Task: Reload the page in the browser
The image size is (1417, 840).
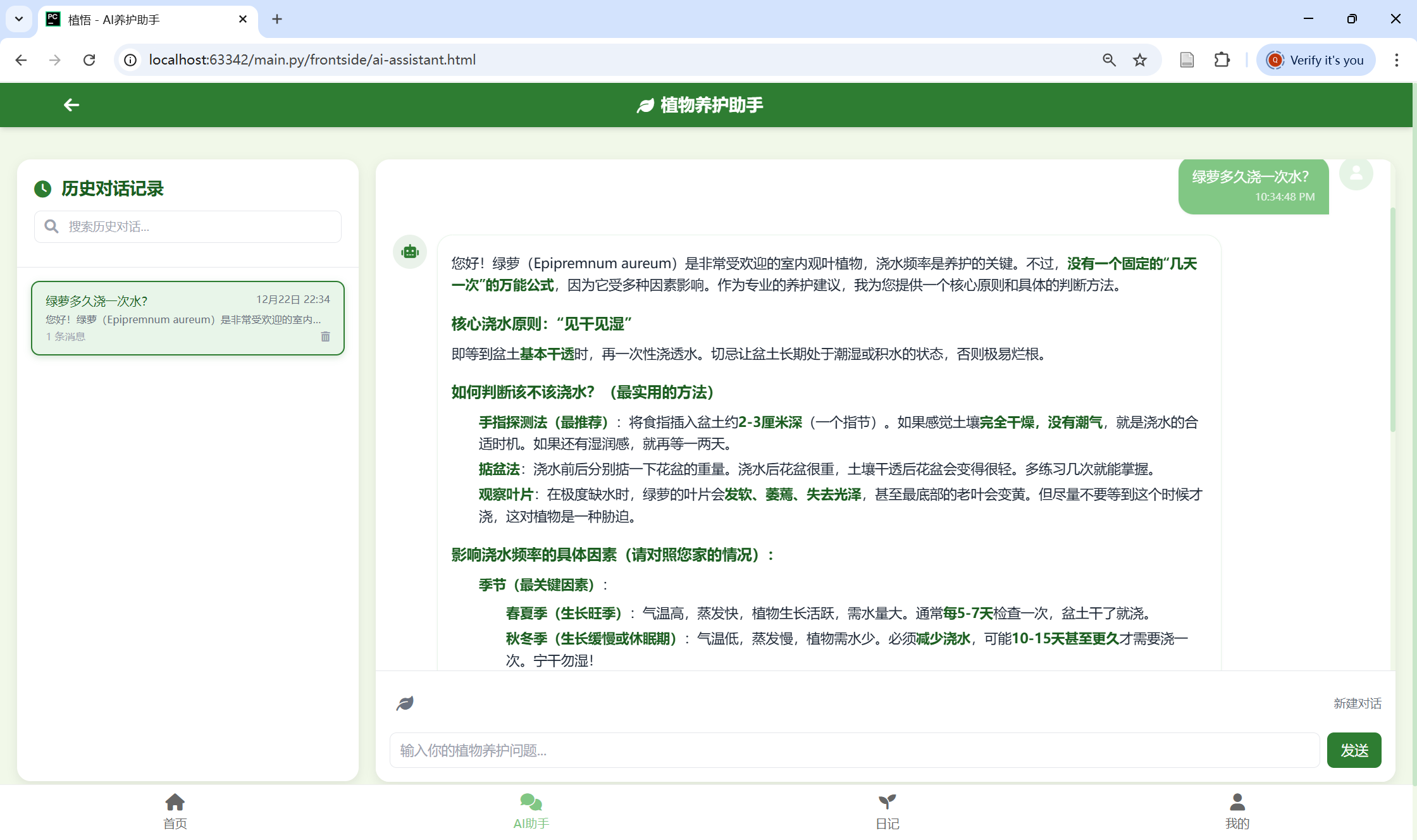Action: click(89, 60)
